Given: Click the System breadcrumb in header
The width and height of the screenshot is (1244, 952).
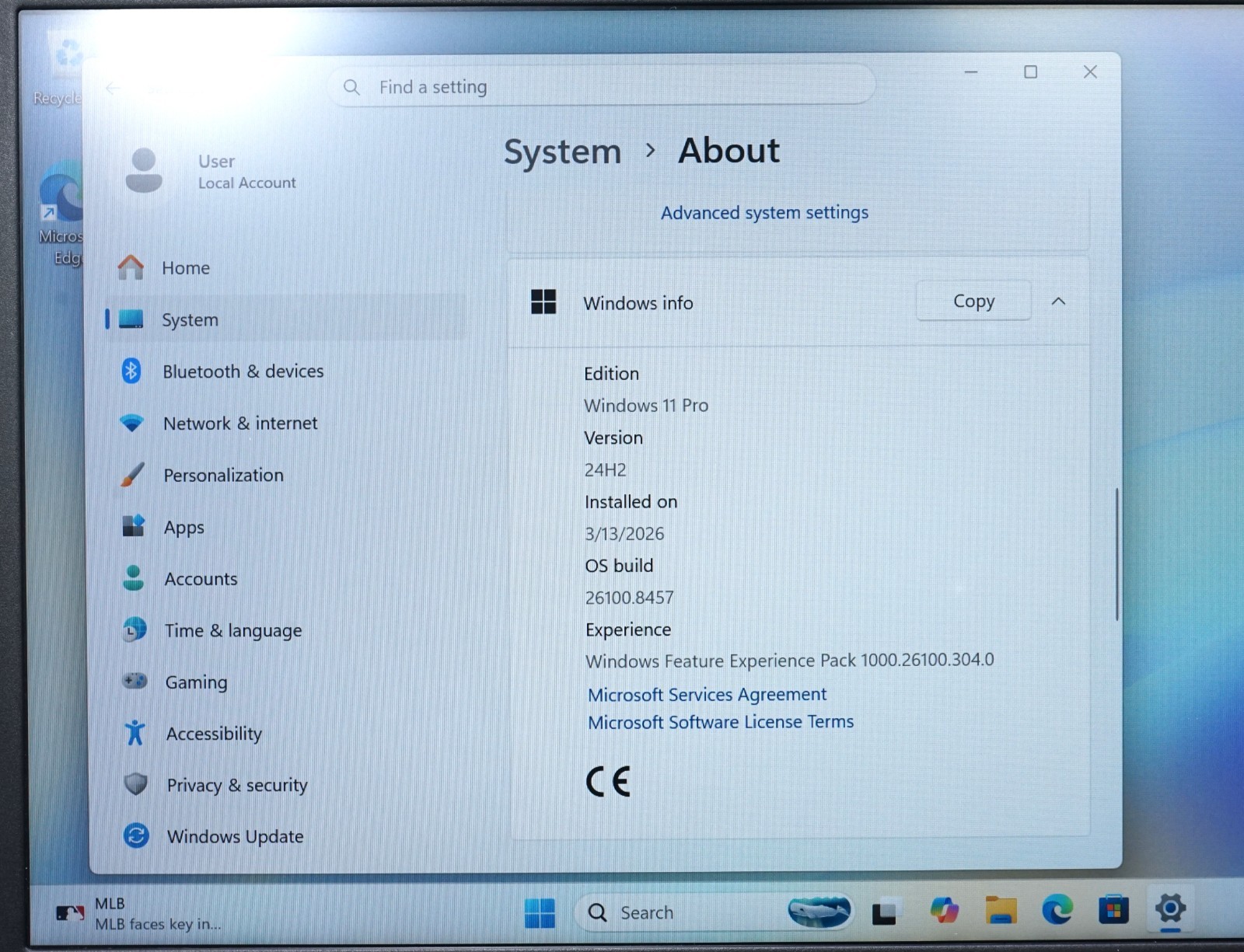Looking at the screenshot, I should (x=562, y=152).
